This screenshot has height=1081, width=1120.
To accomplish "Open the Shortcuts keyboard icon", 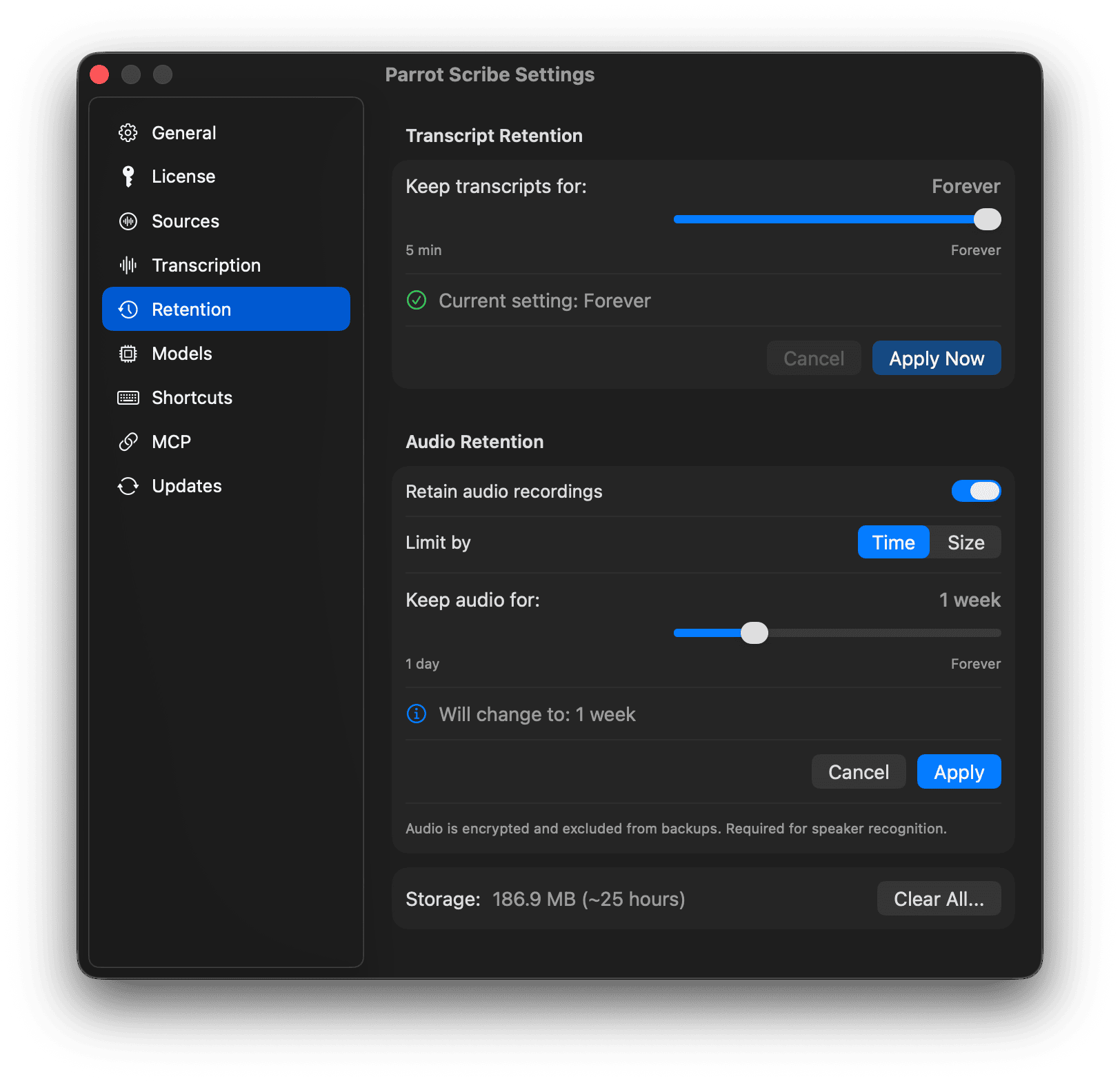I will tap(128, 397).
